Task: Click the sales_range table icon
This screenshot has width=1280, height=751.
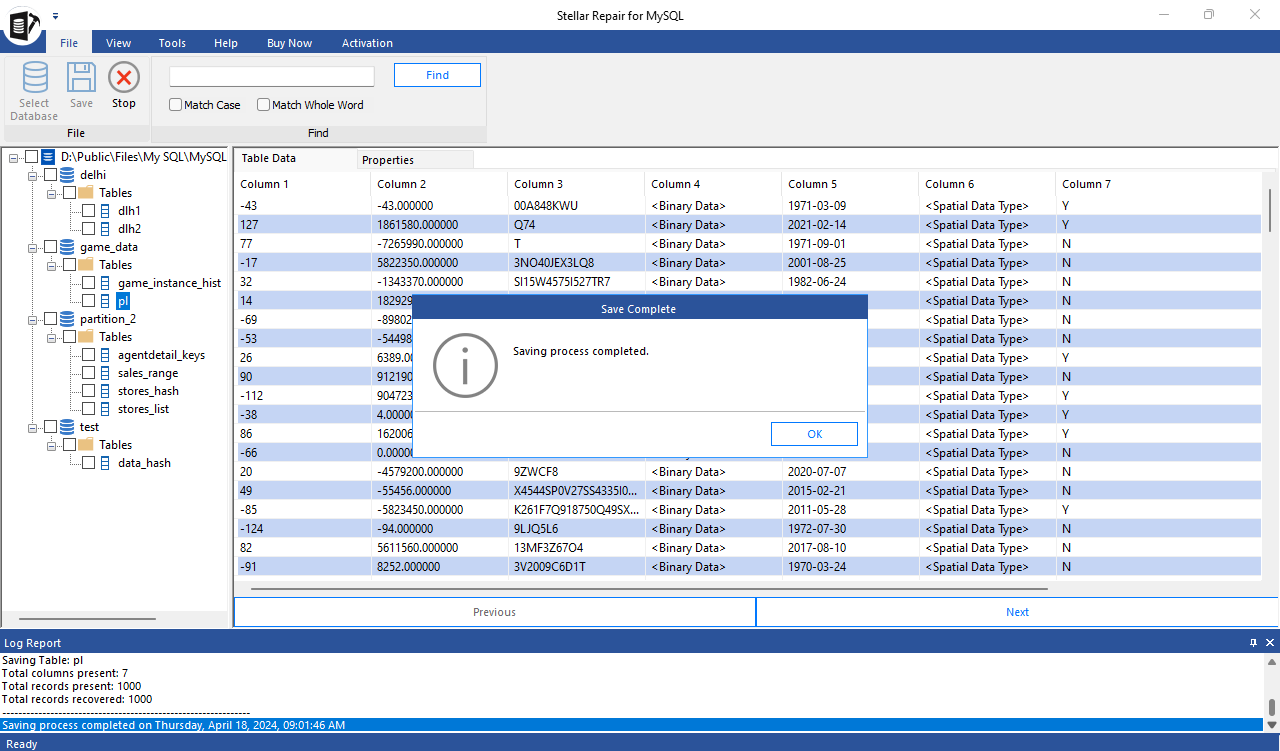Action: pos(106,373)
